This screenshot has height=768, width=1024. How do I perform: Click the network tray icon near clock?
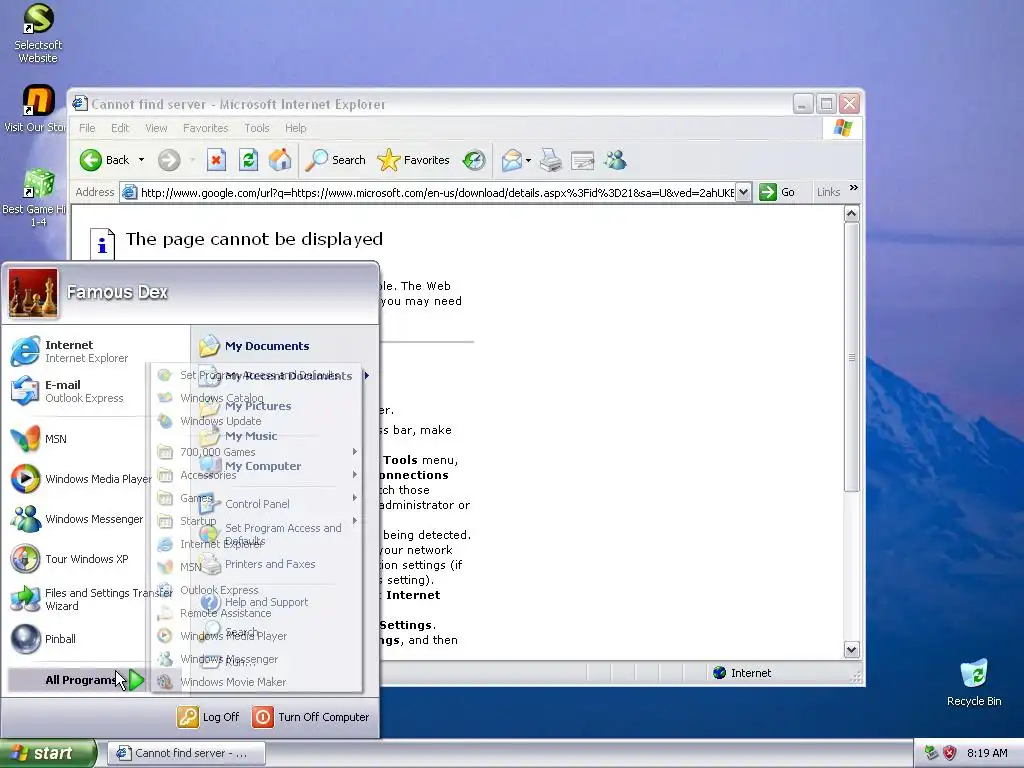(931, 753)
